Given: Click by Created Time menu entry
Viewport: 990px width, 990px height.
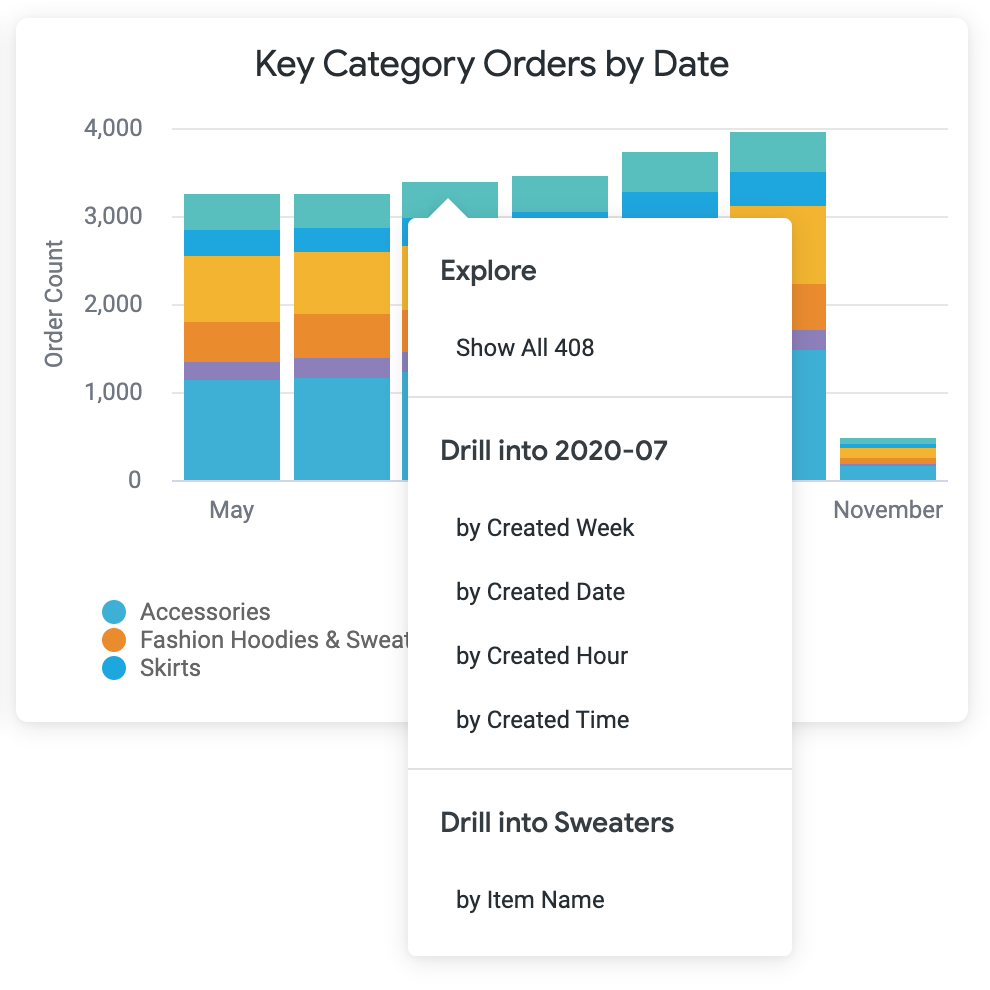Looking at the screenshot, I should coord(542,720).
